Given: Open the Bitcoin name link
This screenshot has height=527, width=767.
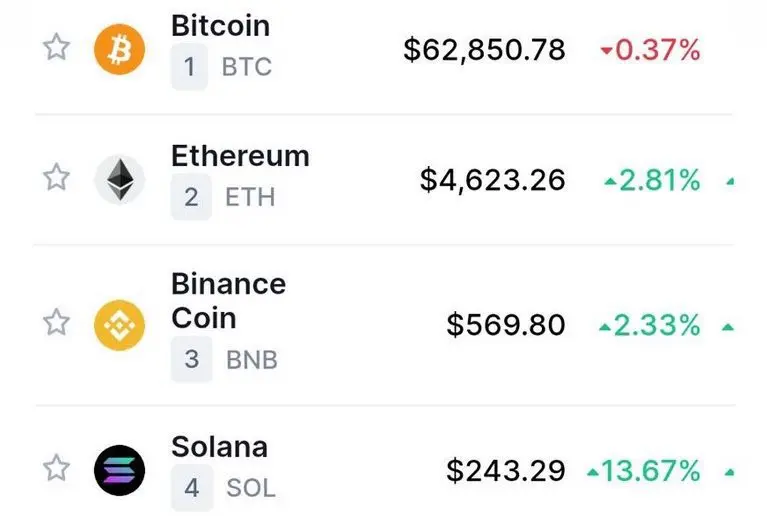Looking at the screenshot, I should click(x=220, y=26).
